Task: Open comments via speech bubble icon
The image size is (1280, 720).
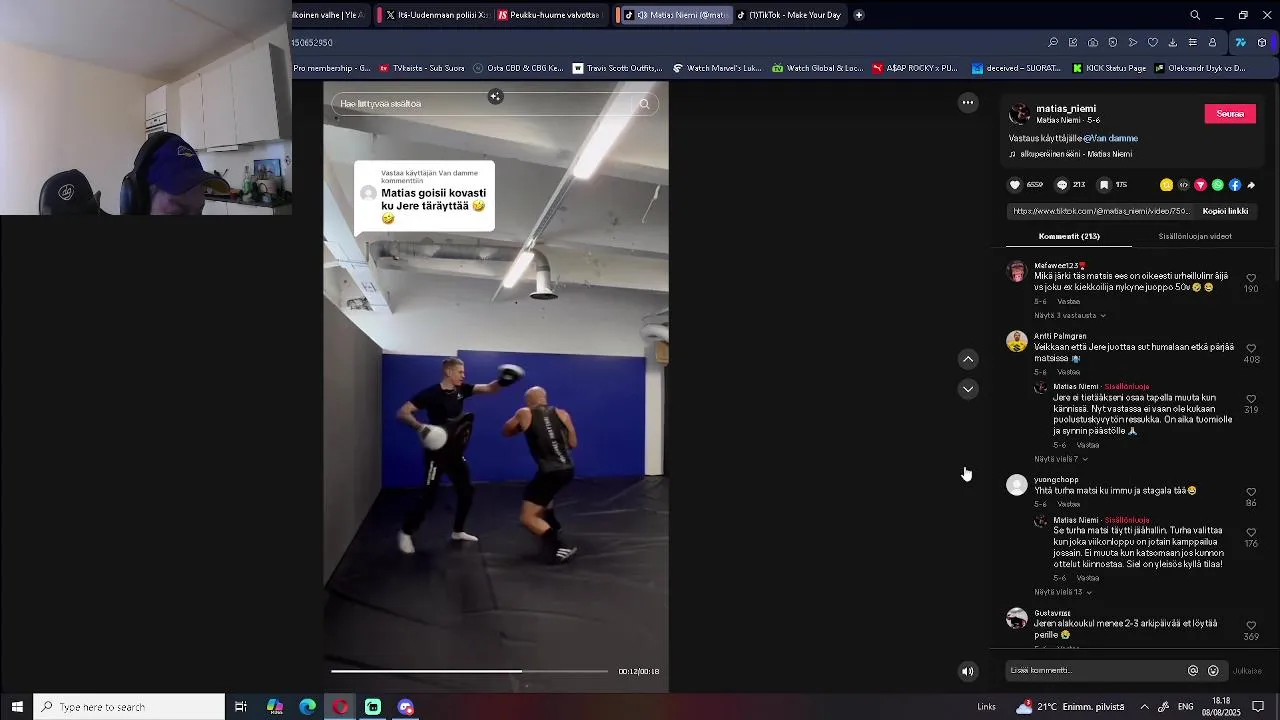Action: (x=1062, y=185)
